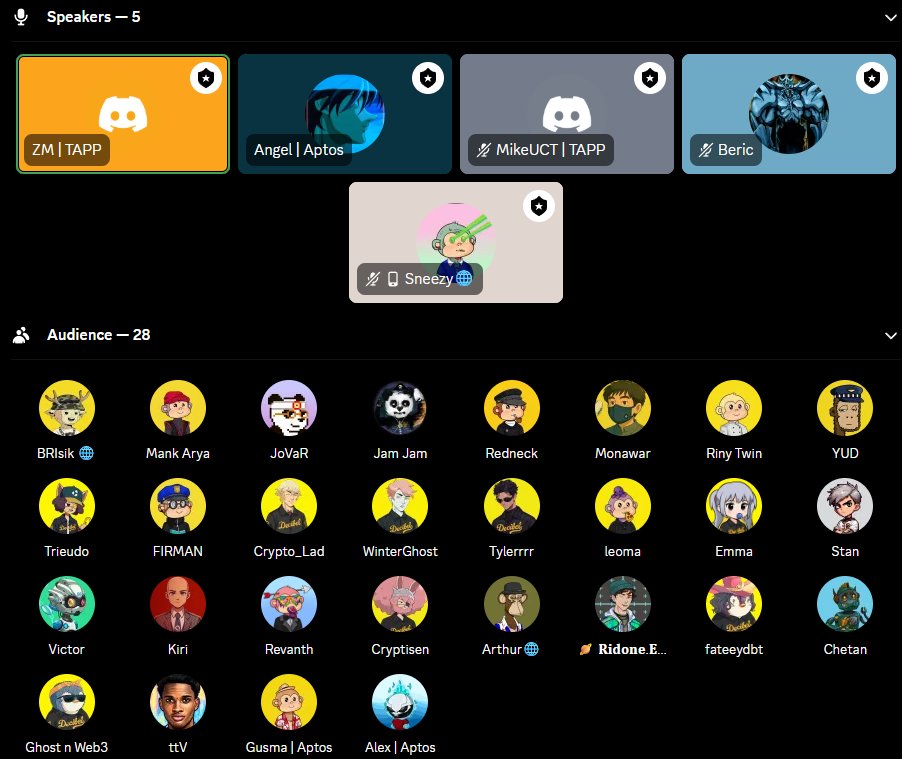This screenshot has height=759, width=902.
Task: Click the globe badge after Sneezy's name
Action: [464, 279]
